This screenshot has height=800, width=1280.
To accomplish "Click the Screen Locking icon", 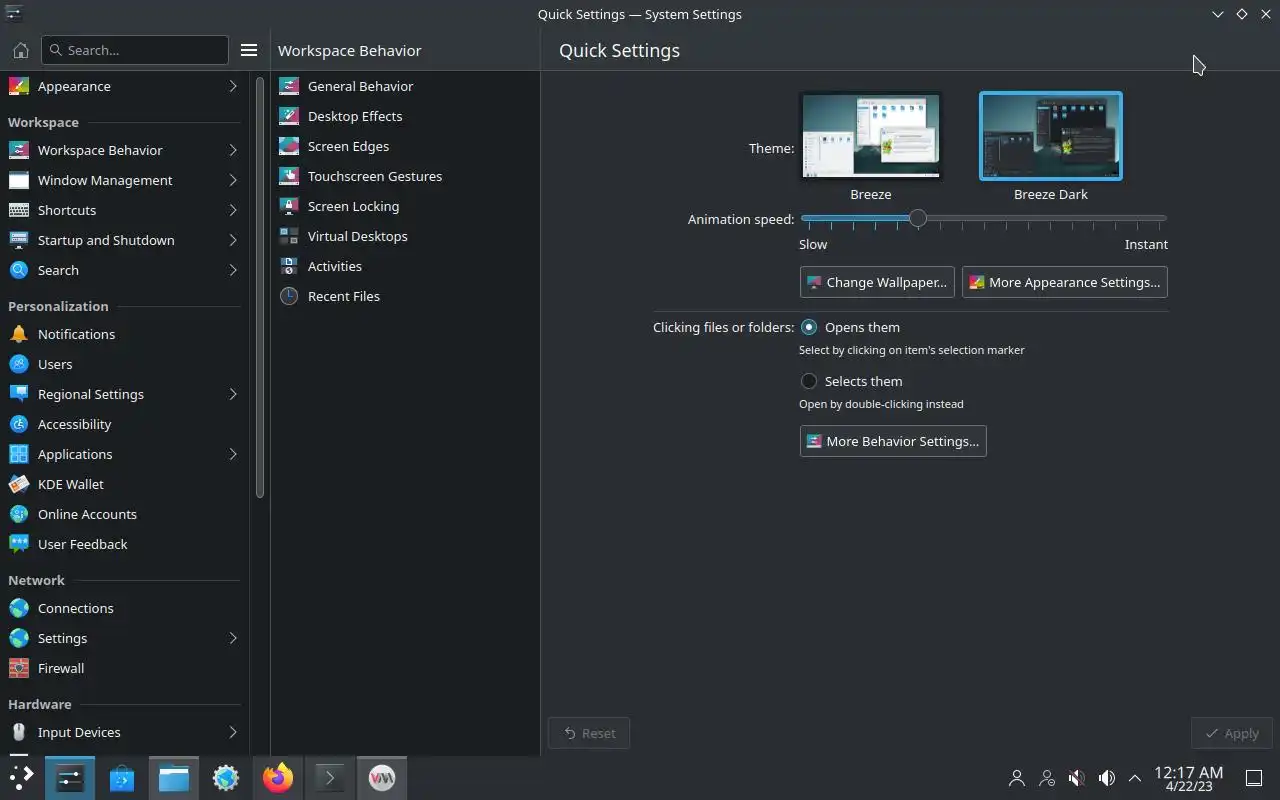I will (x=289, y=206).
